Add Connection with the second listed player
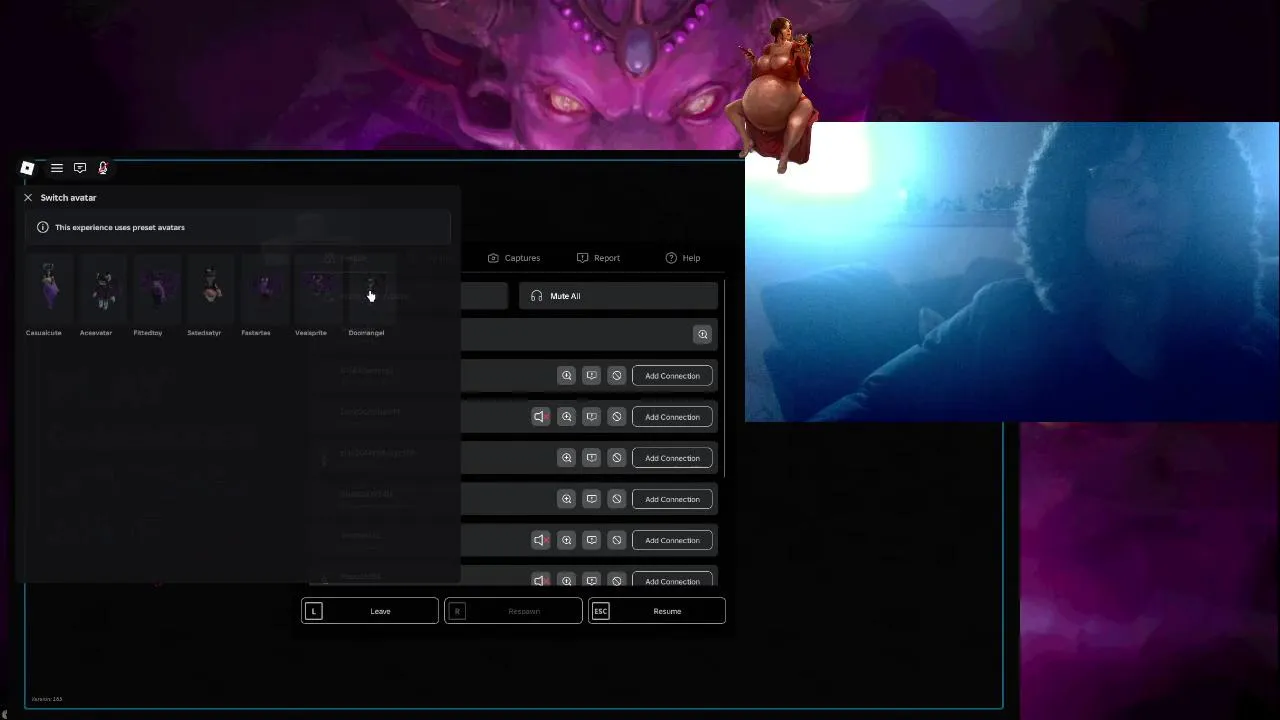 click(672, 417)
